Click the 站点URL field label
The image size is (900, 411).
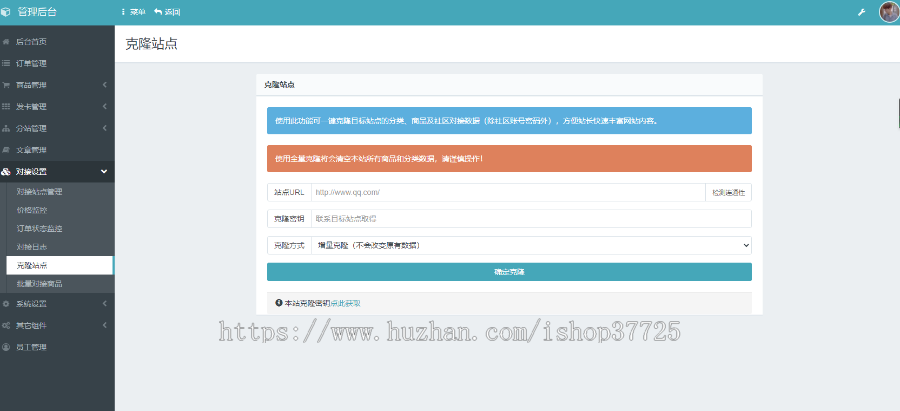(289, 193)
